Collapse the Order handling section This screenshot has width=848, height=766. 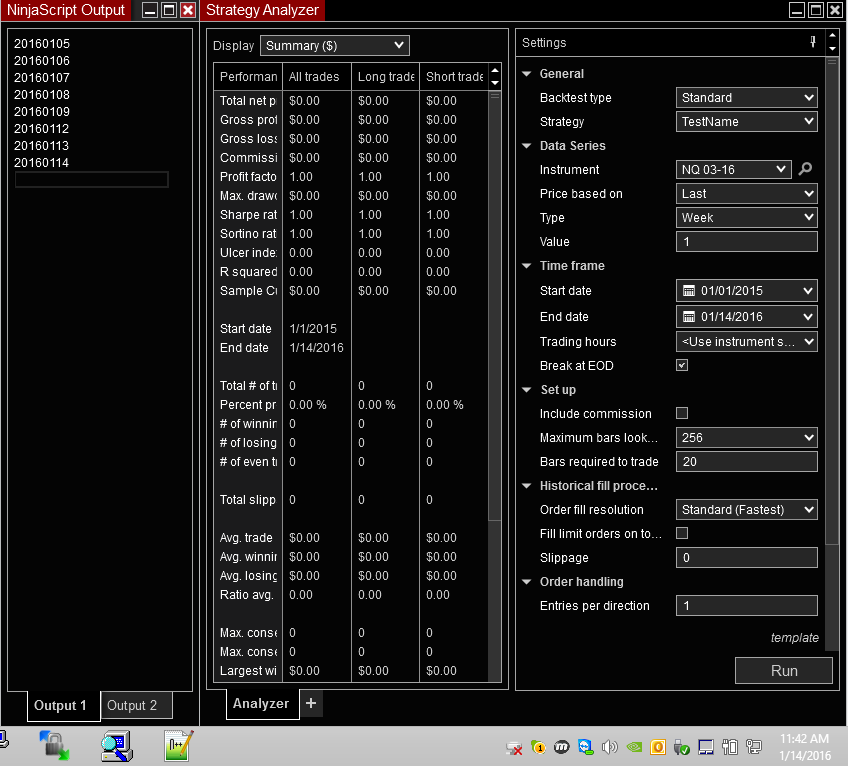point(527,582)
